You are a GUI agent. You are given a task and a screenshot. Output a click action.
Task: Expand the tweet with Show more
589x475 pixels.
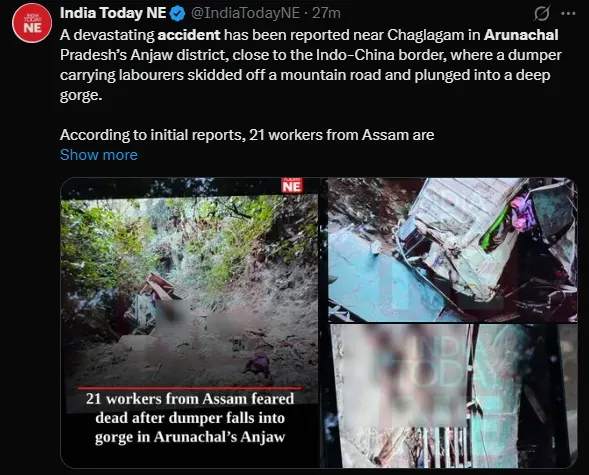pos(99,155)
